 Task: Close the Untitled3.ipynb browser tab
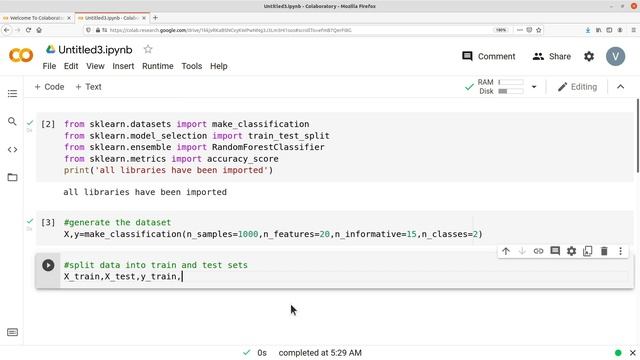(144, 18)
